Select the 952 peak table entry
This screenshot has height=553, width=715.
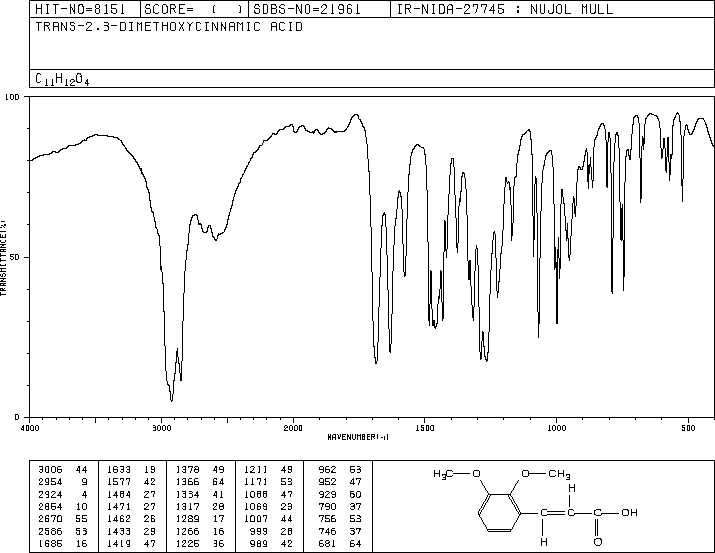[x=340, y=481]
